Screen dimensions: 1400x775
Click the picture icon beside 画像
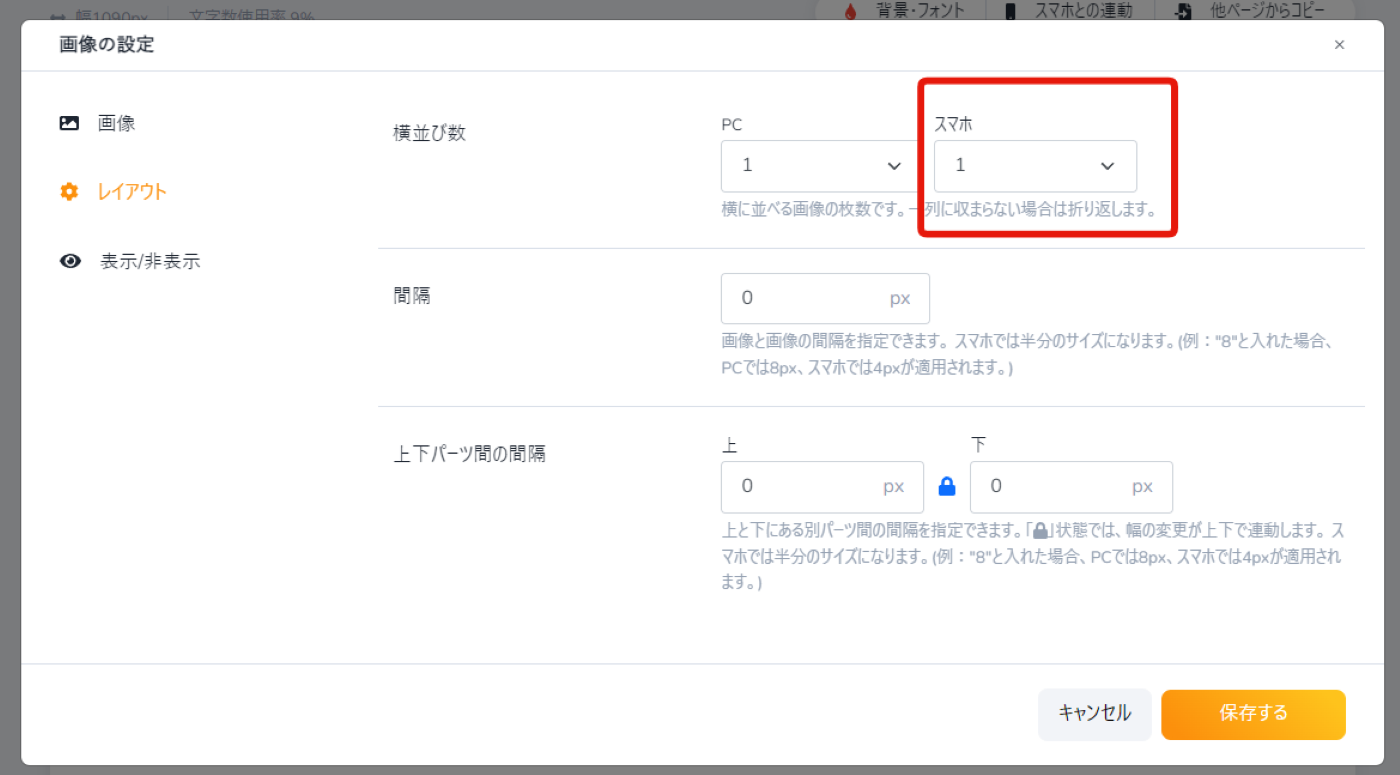coord(69,124)
